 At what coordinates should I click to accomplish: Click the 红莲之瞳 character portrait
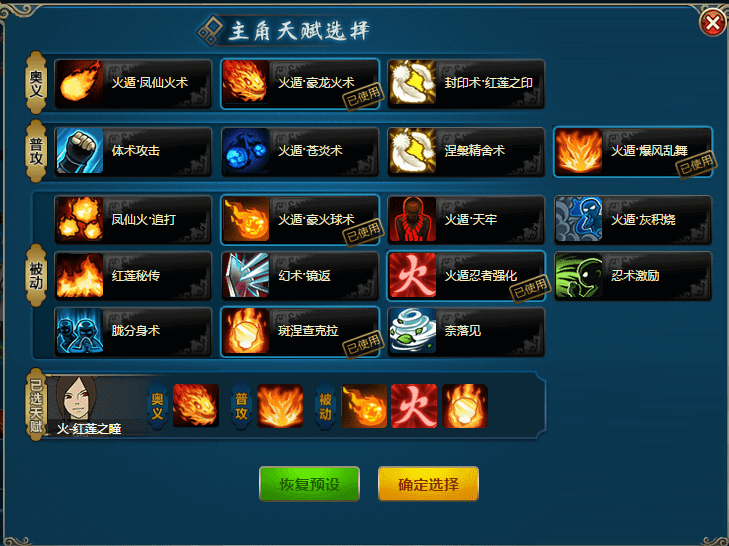pos(77,399)
